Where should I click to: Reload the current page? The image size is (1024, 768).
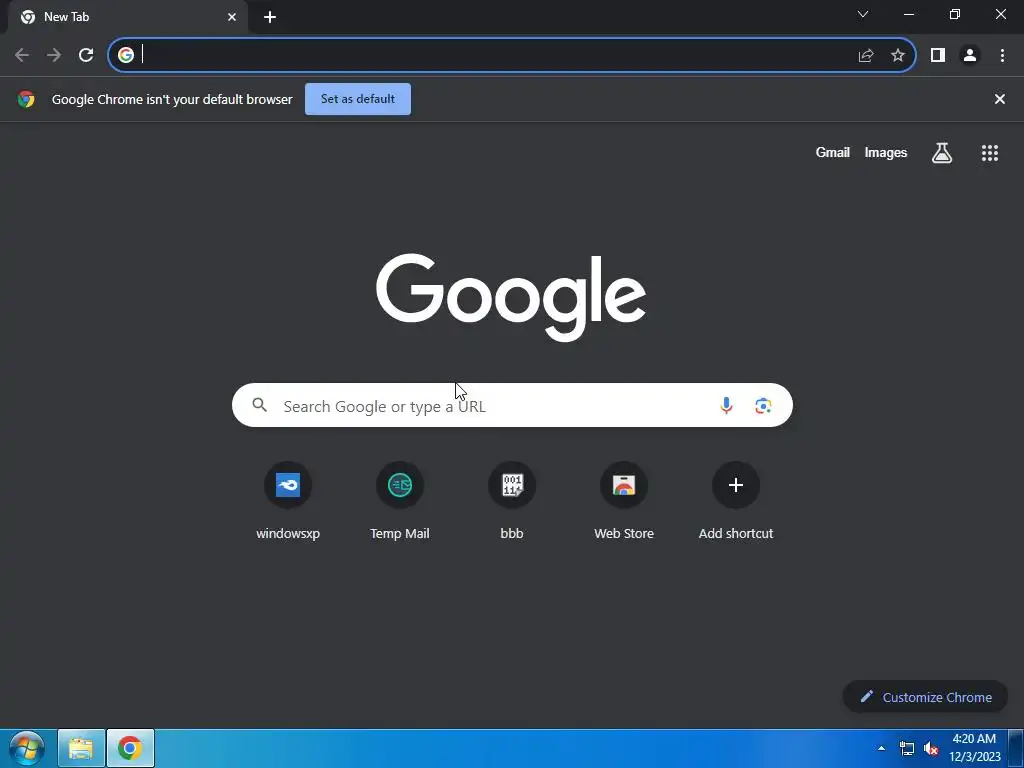pyautogui.click(x=86, y=55)
